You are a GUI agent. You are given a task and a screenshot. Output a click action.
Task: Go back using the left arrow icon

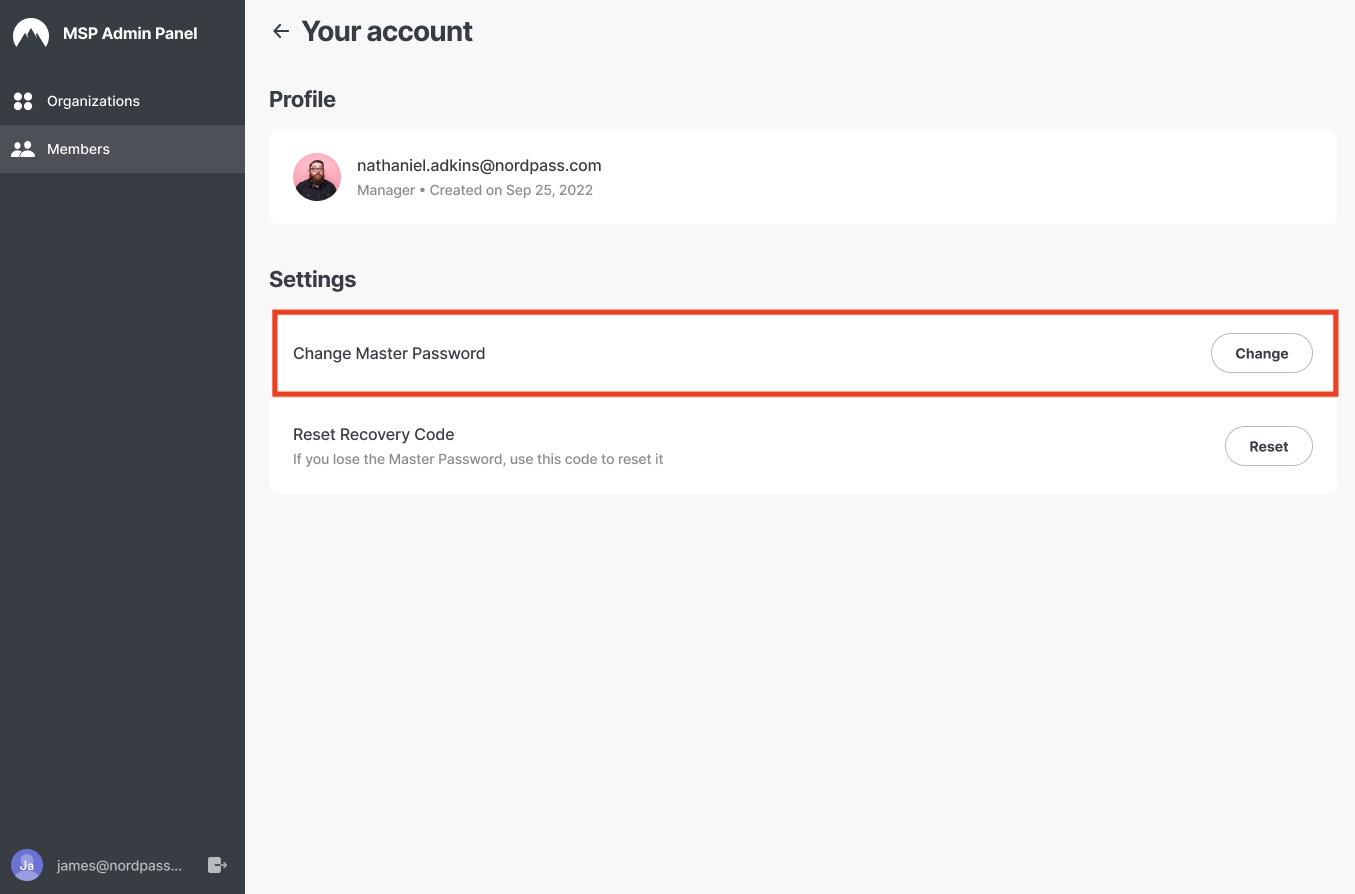click(281, 31)
